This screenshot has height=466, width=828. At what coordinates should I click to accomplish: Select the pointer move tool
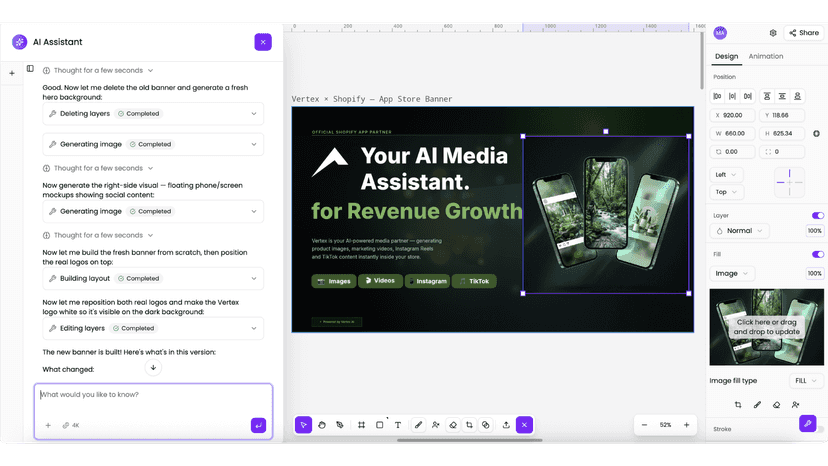click(x=303, y=425)
